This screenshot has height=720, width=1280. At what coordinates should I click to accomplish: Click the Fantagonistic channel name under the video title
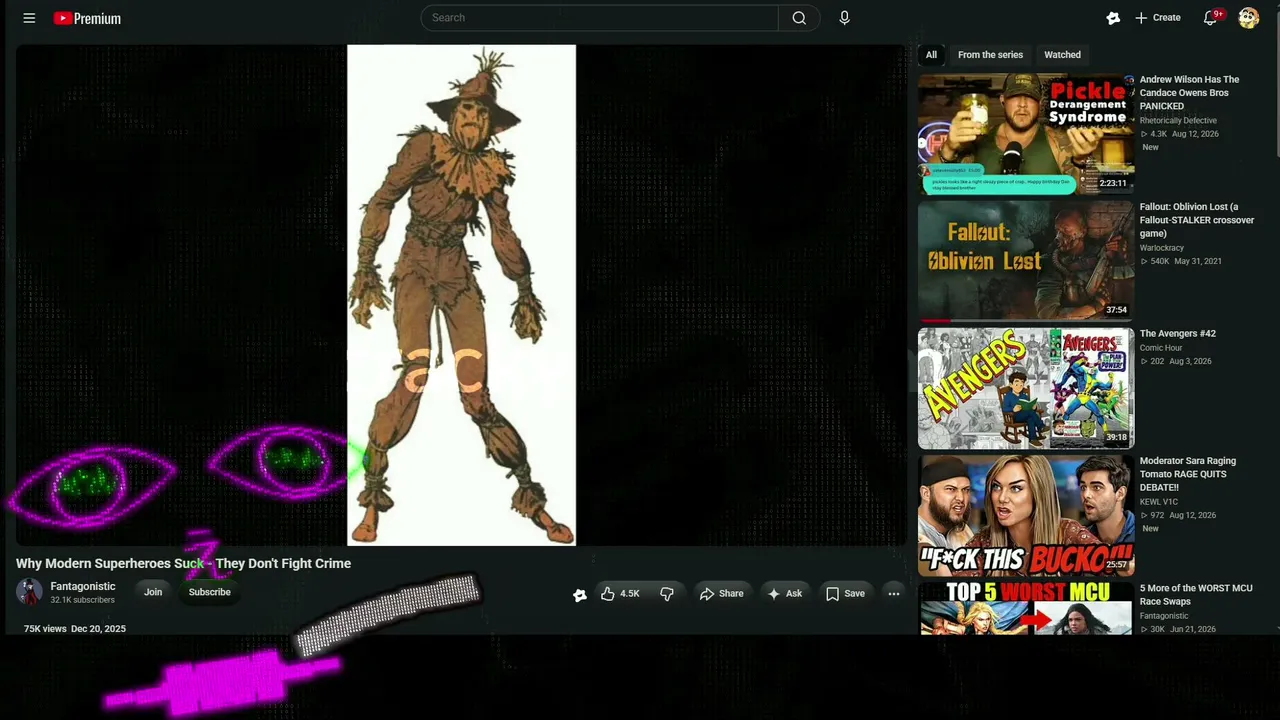coord(83,587)
